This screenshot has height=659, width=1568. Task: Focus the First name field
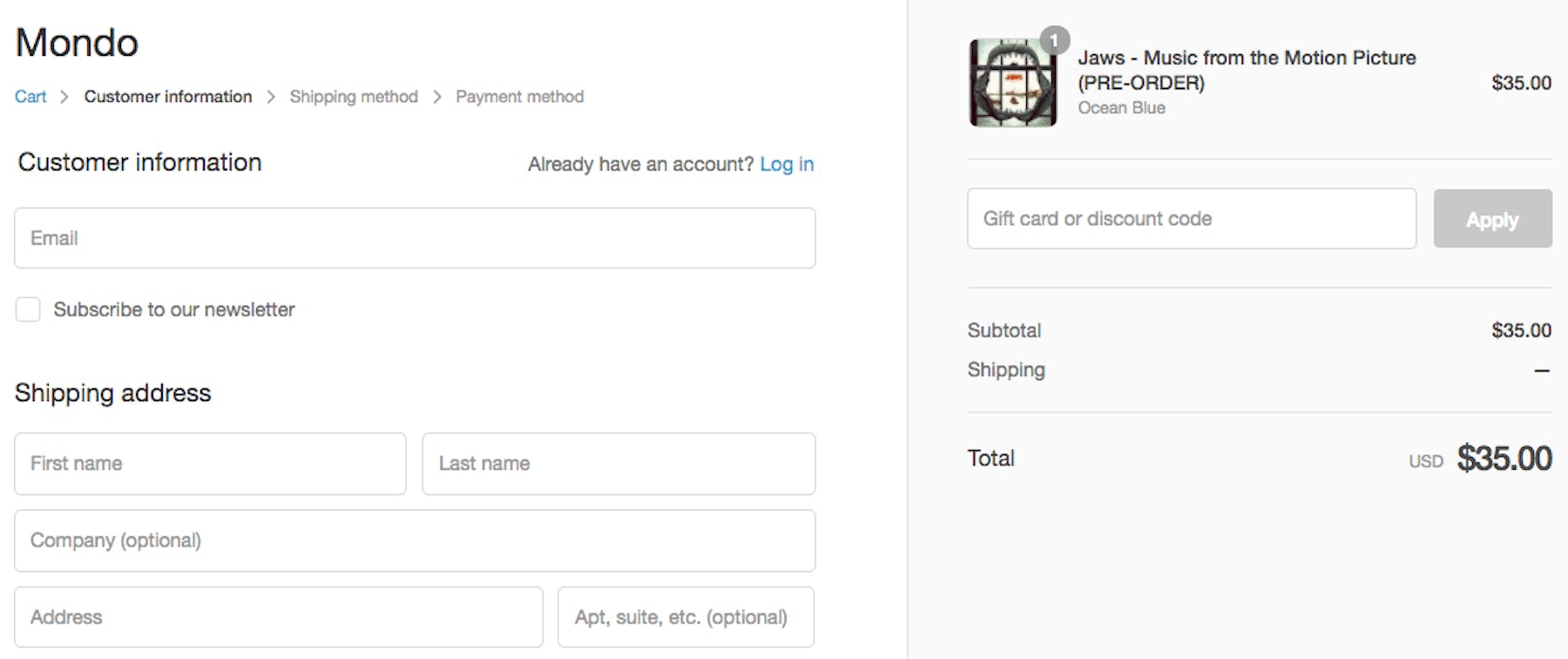210,464
